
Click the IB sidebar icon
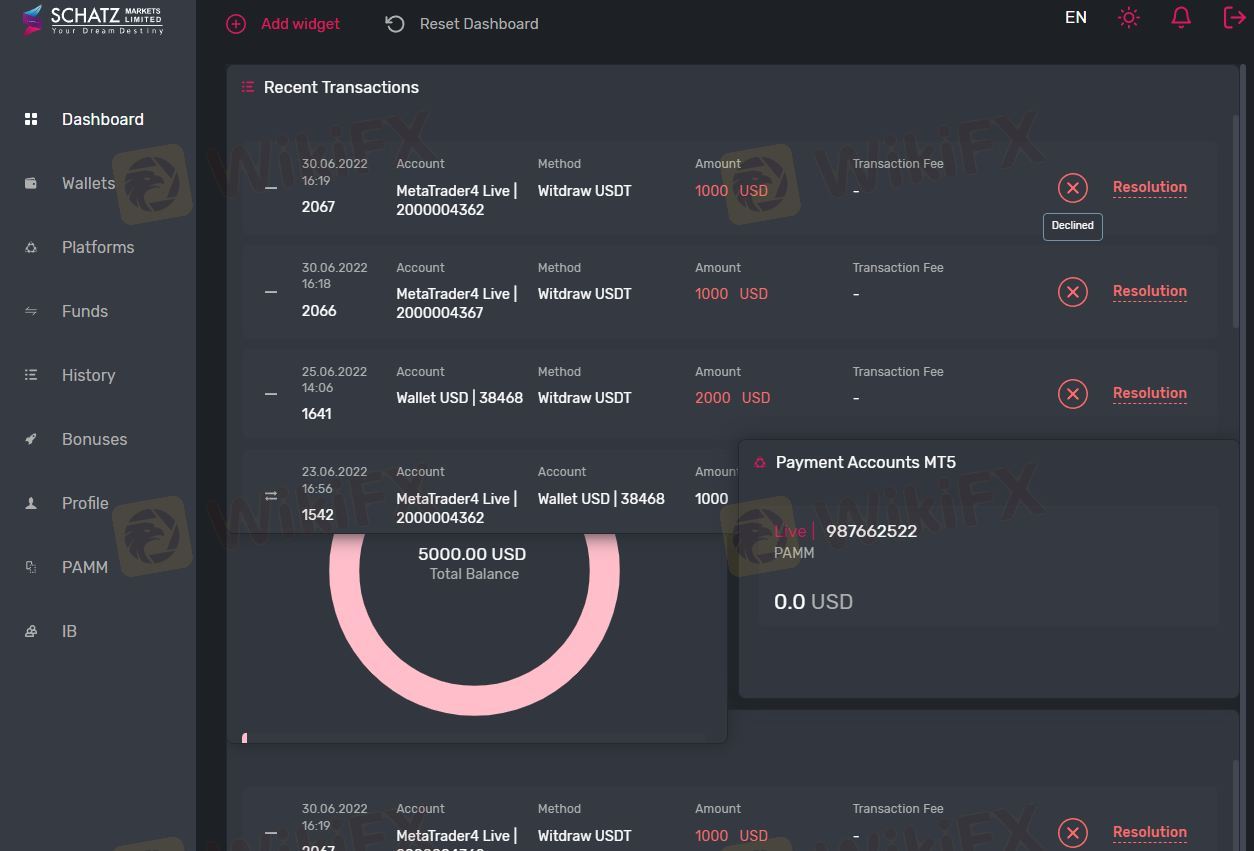pyautogui.click(x=31, y=631)
